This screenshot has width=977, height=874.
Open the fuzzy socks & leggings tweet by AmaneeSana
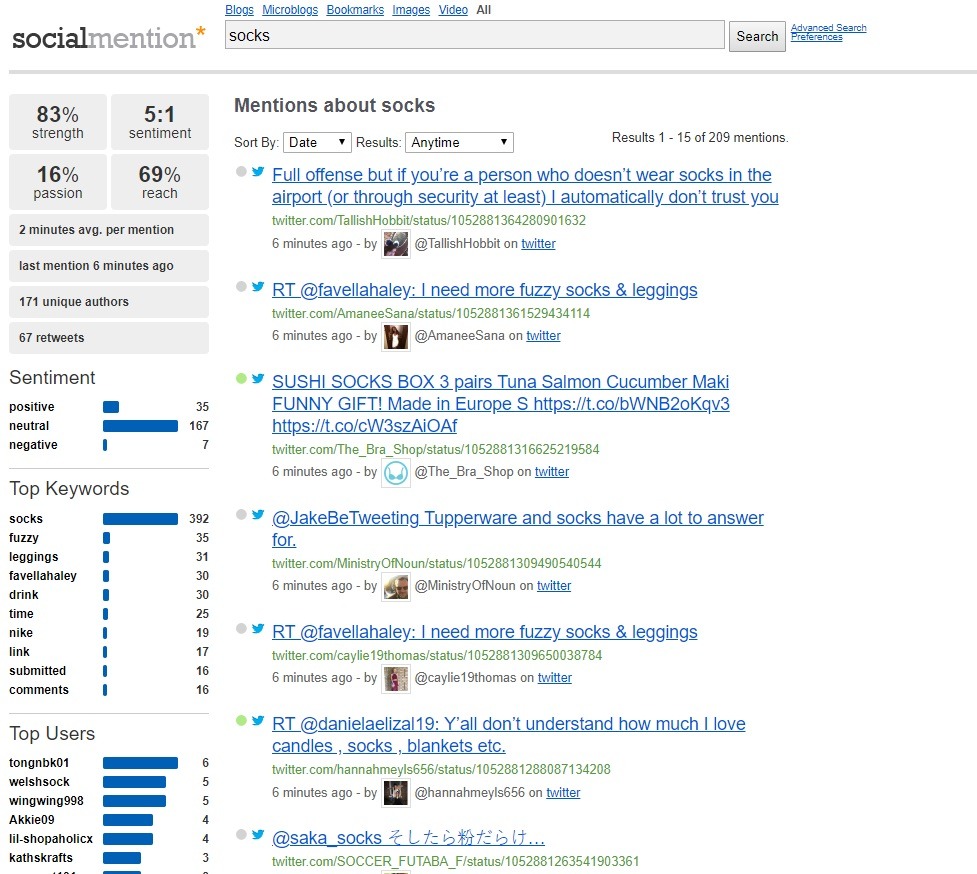pos(484,290)
